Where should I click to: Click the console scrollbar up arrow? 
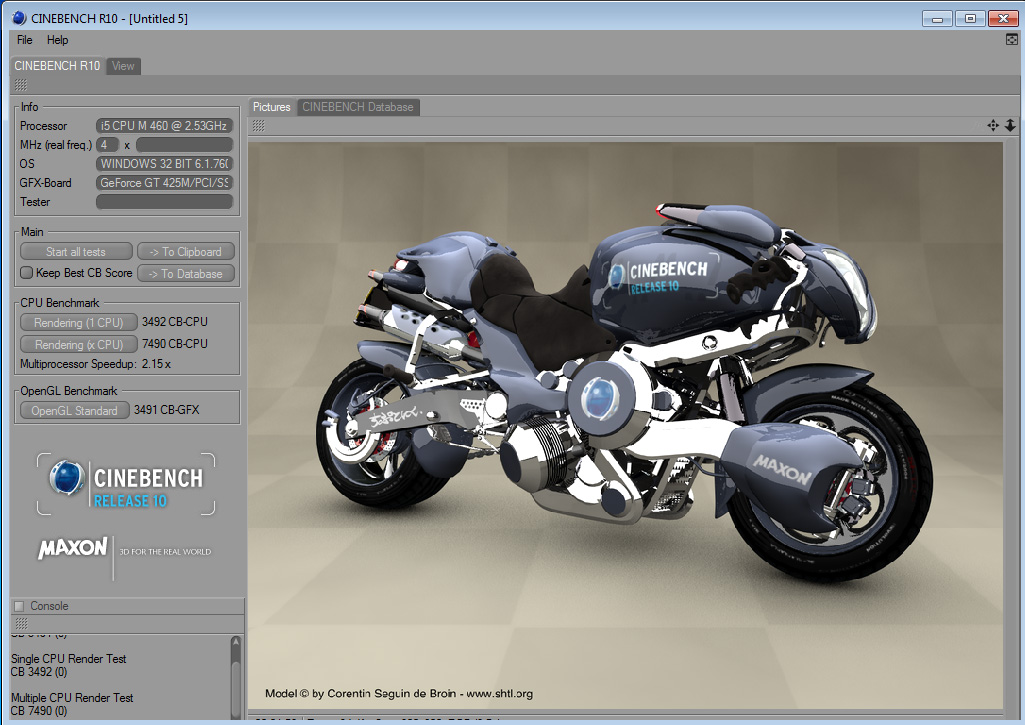click(236, 642)
